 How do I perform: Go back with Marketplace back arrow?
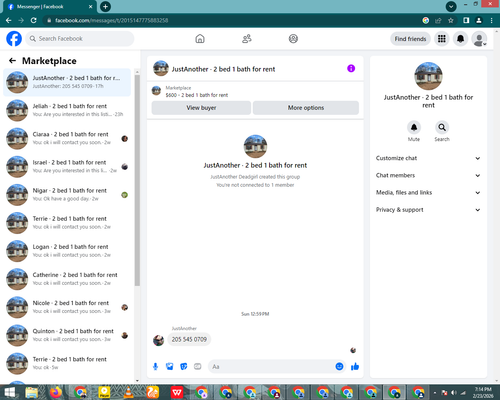12,61
